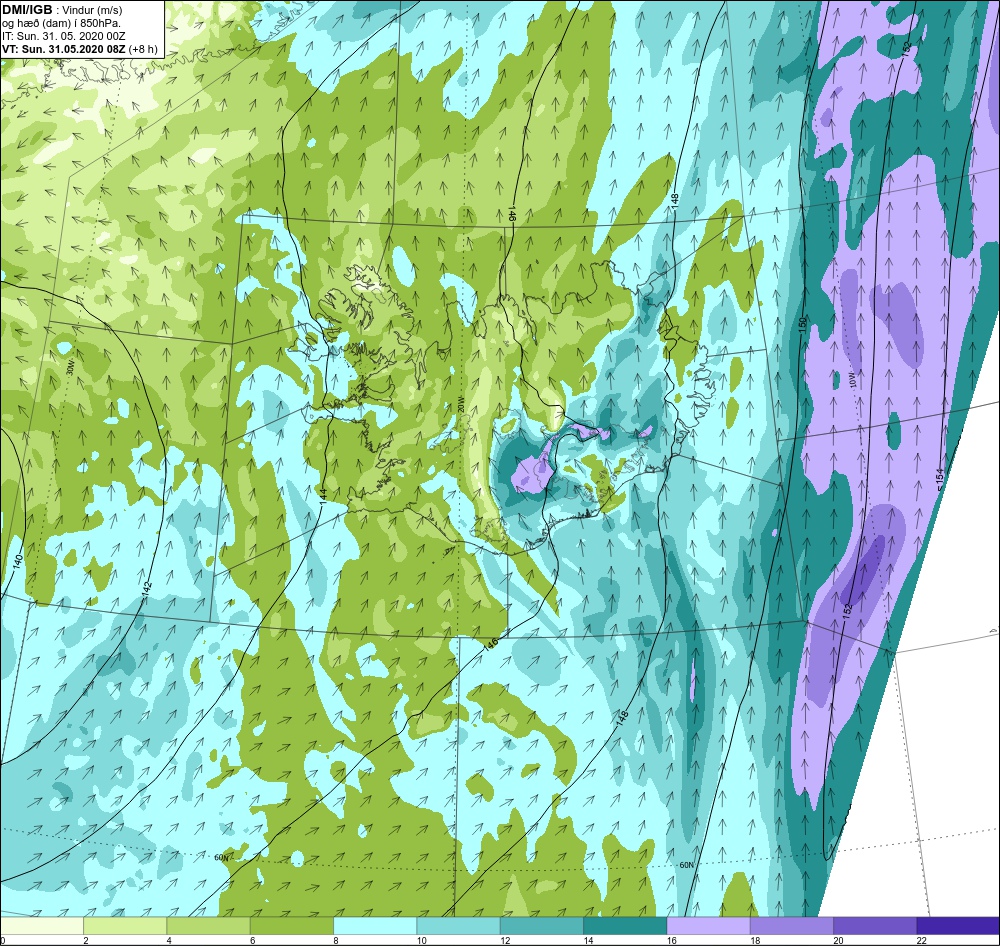The width and height of the screenshot is (1000, 946).
Task: Select the 10–12 m/s turquoise legend swatch
Action: click(x=459, y=925)
